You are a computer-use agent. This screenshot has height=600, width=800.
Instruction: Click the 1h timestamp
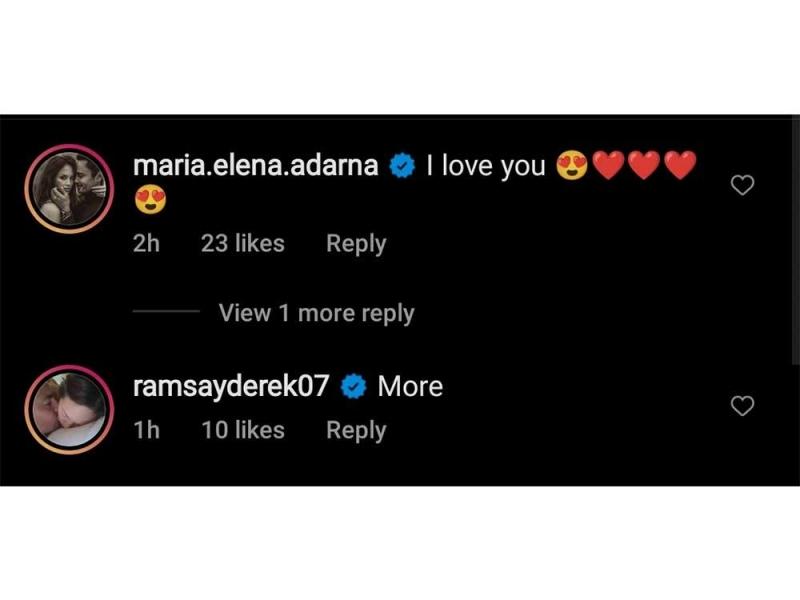click(146, 430)
